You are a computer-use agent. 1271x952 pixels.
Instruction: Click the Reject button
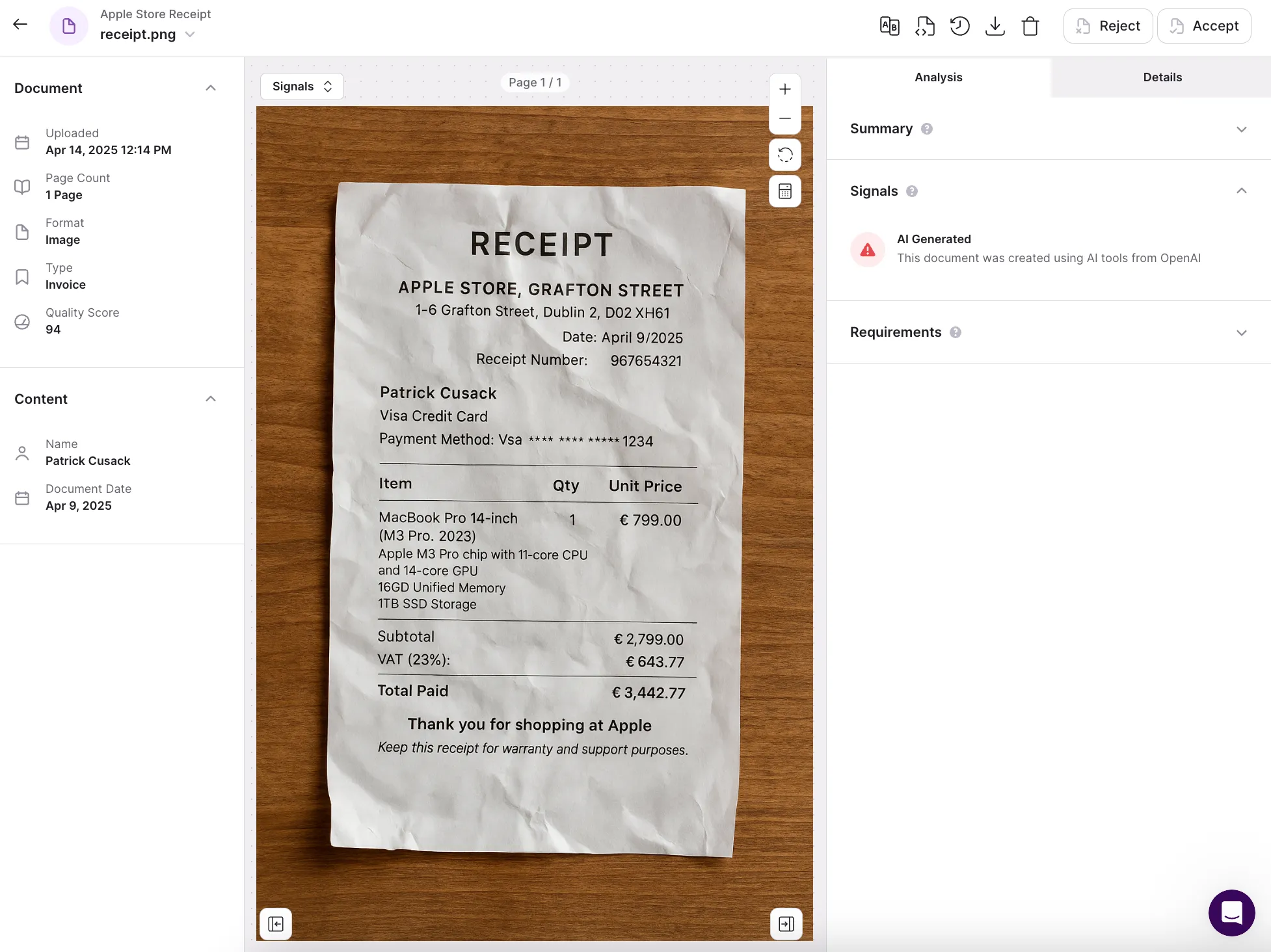click(x=1108, y=26)
